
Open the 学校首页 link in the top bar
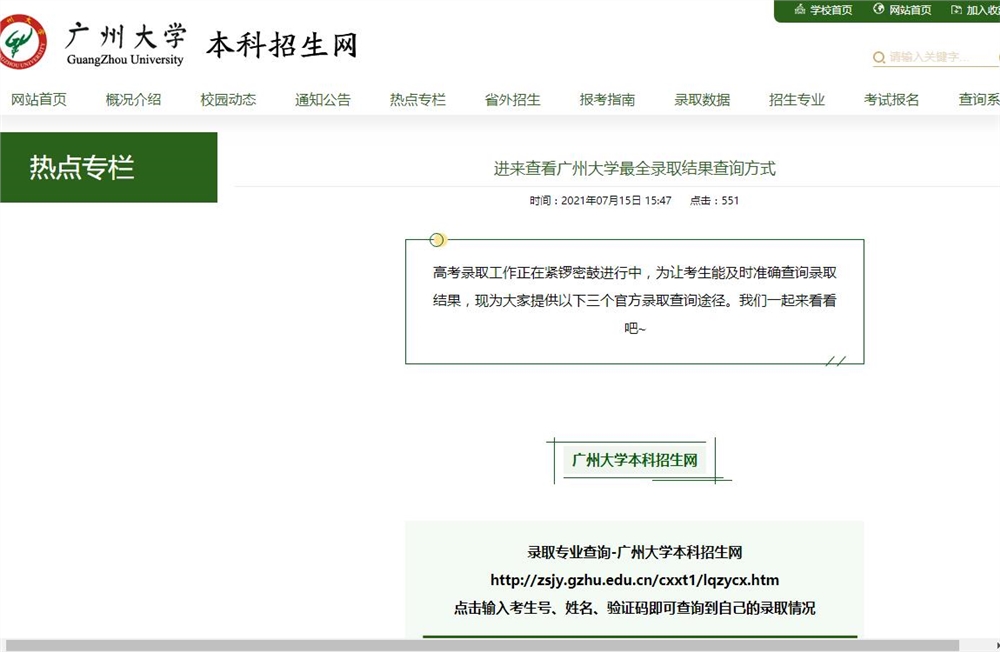[x=831, y=10]
